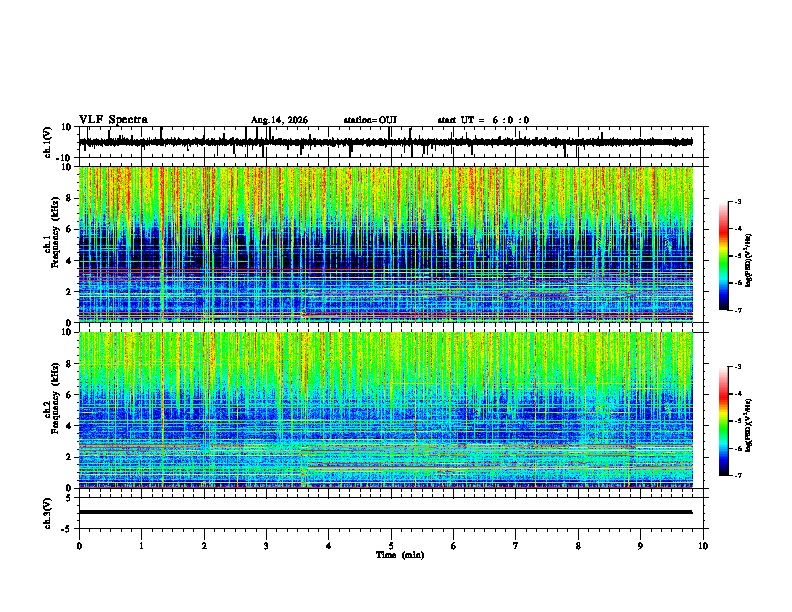Click time axis tick label "9"
The height and width of the screenshot is (612, 792).
tap(640, 546)
